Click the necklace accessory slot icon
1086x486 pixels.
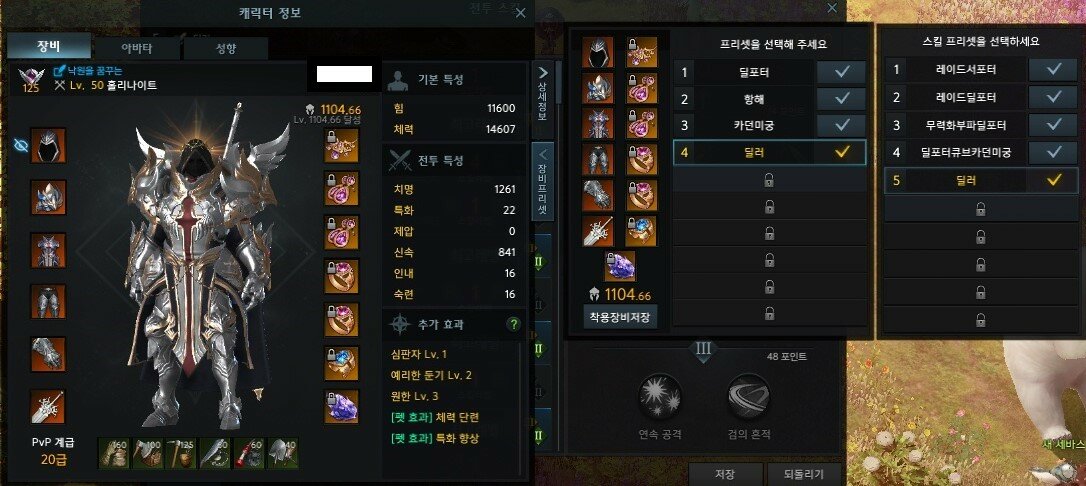tap(341, 145)
